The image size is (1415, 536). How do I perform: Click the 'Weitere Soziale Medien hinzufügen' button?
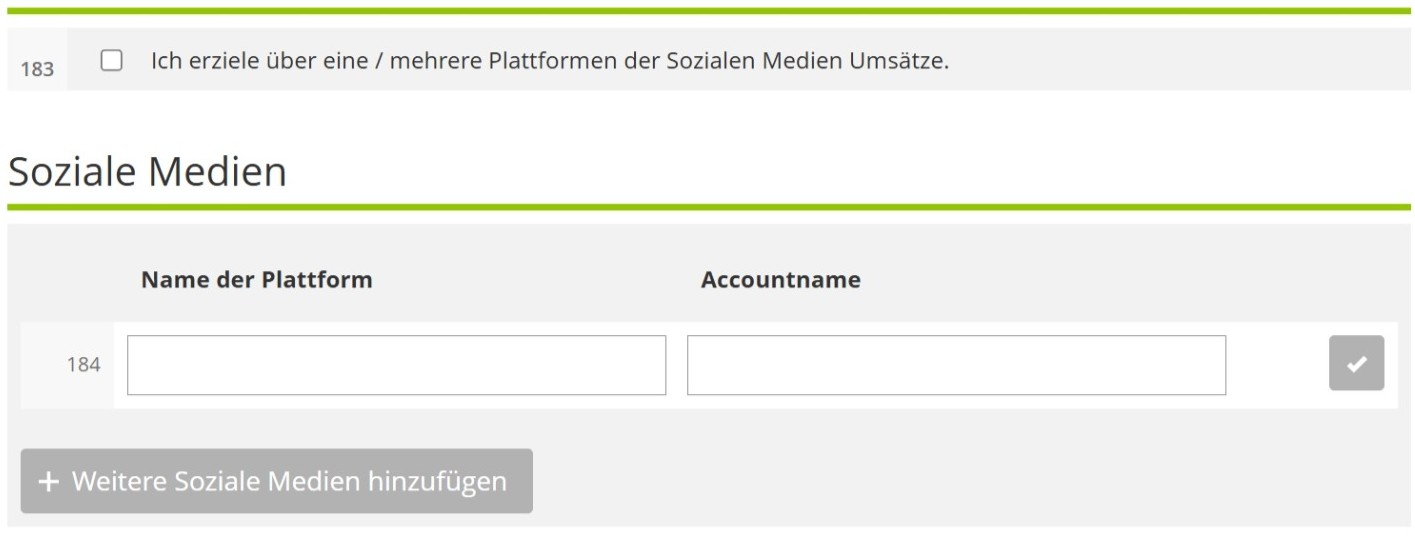click(x=277, y=481)
